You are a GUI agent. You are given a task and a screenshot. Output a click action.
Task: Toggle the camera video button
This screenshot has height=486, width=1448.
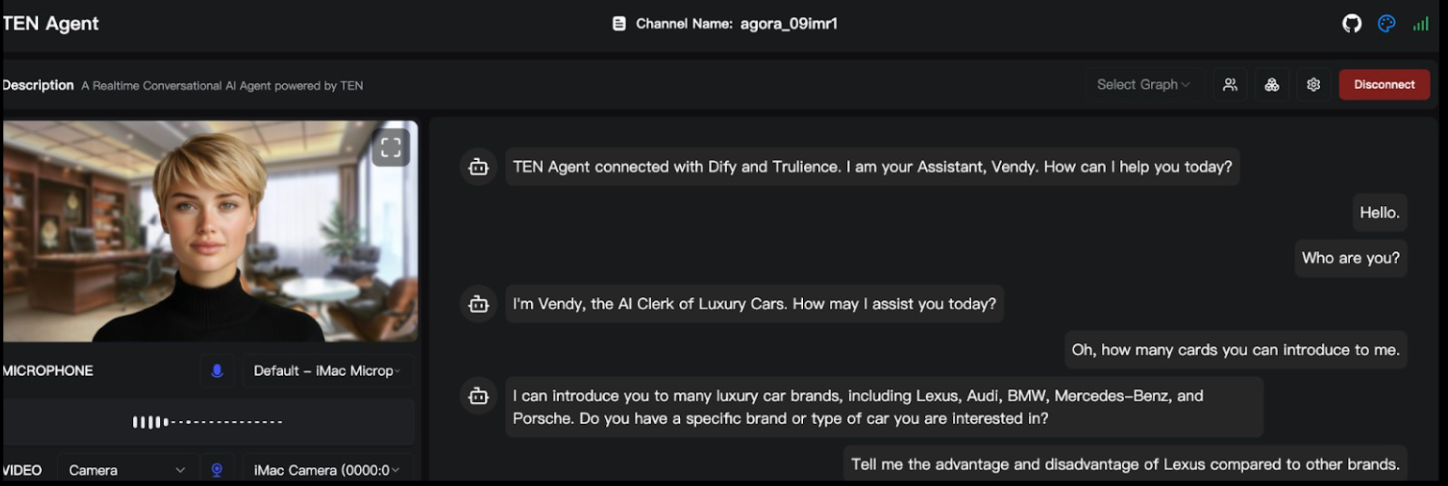click(217, 470)
